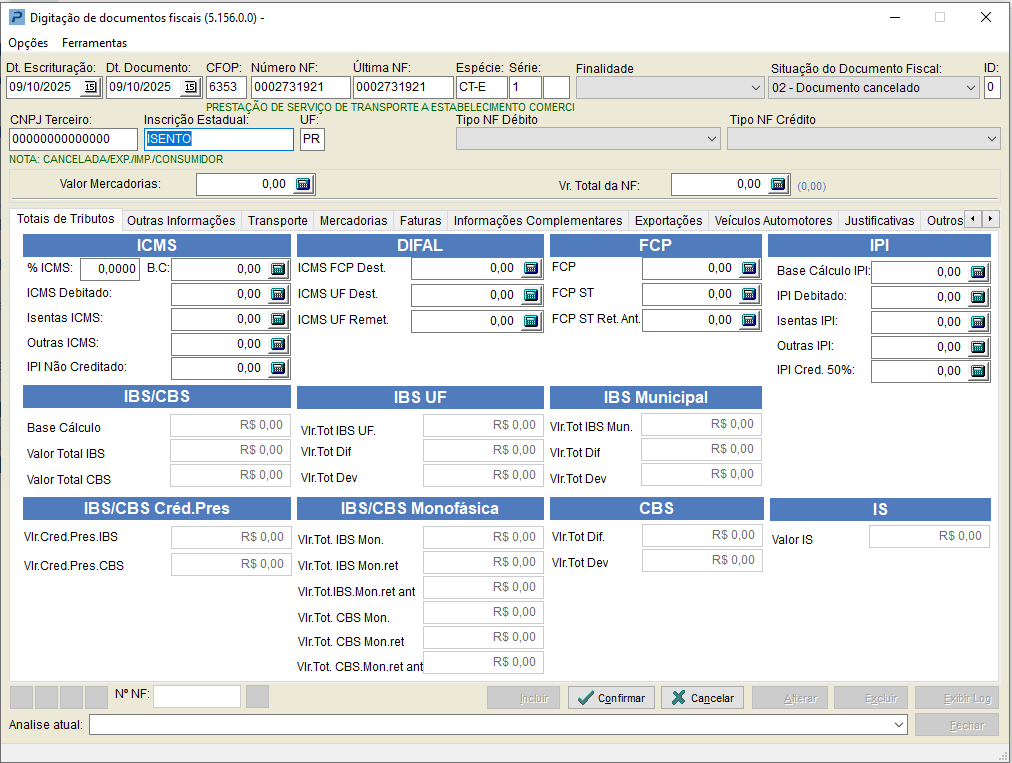The height and width of the screenshot is (763, 1012).
Task: Click calculator icon beside IPI Cred. 50%
Action: pos(978,371)
